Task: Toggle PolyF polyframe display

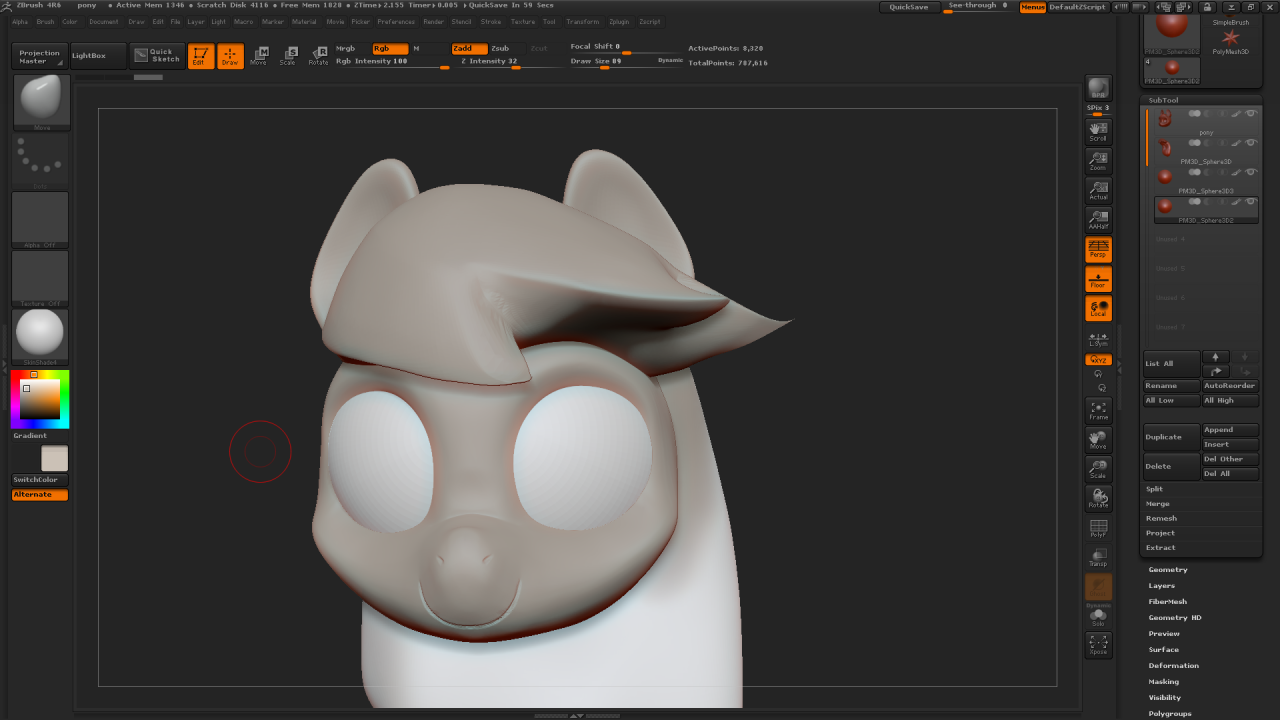Action: (1098, 528)
